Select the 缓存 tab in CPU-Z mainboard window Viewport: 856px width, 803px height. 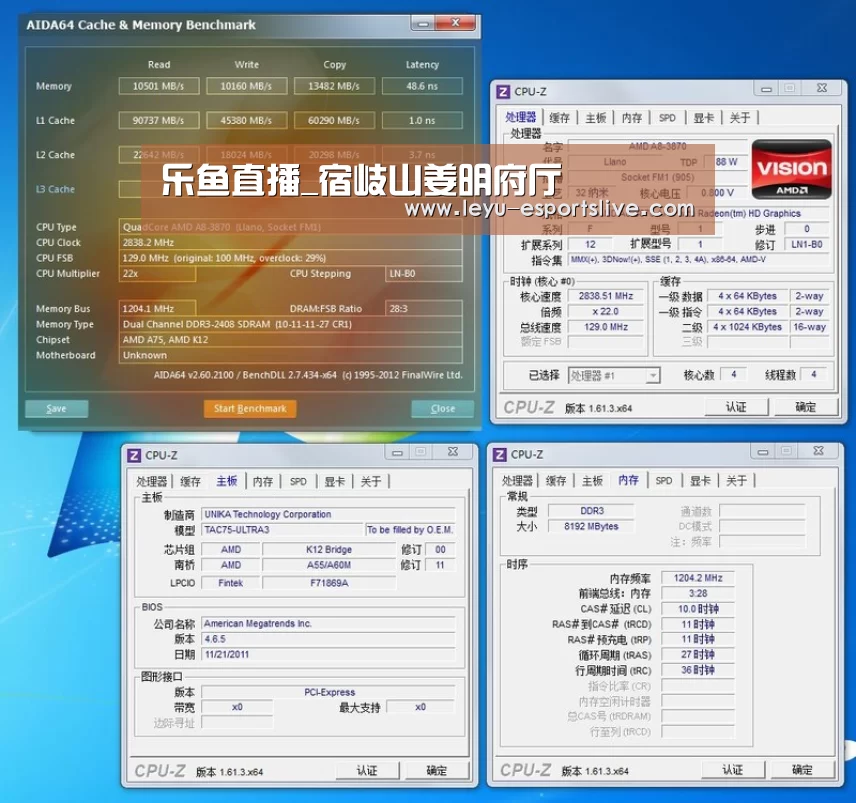pos(190,481)
